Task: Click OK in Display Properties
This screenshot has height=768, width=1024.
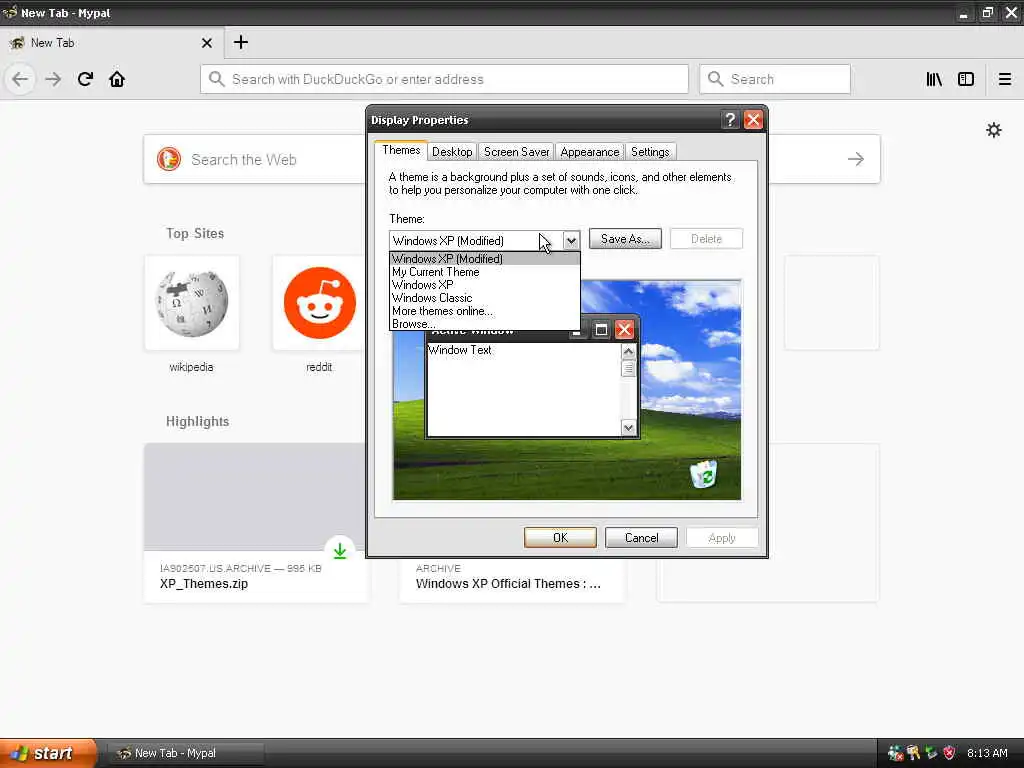Action: pyautogui.click(x=560, y=537)
